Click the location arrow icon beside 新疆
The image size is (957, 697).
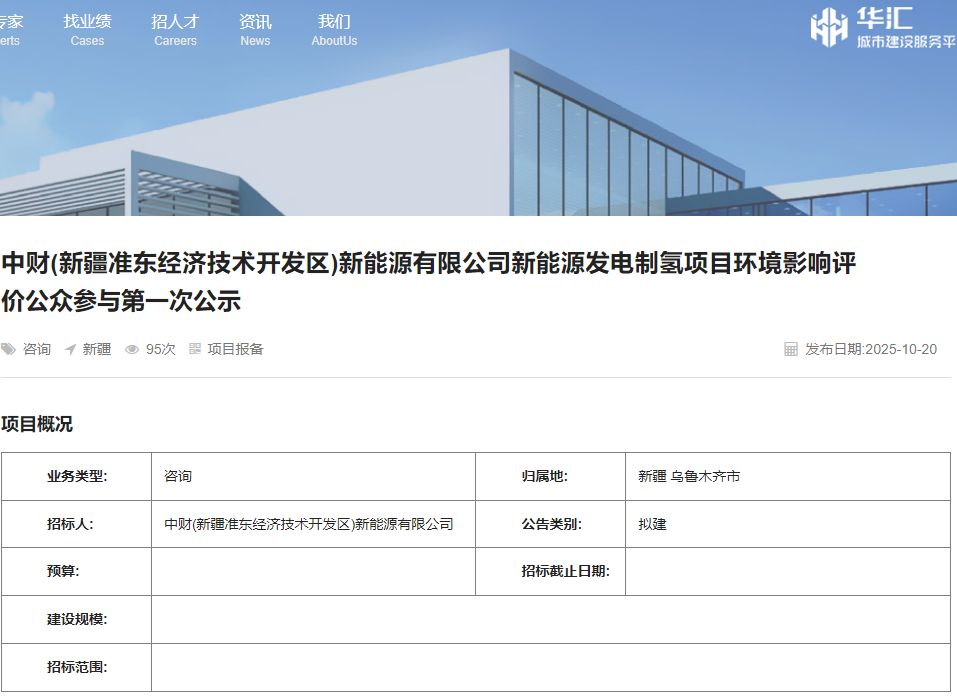(x=69, y=349)
